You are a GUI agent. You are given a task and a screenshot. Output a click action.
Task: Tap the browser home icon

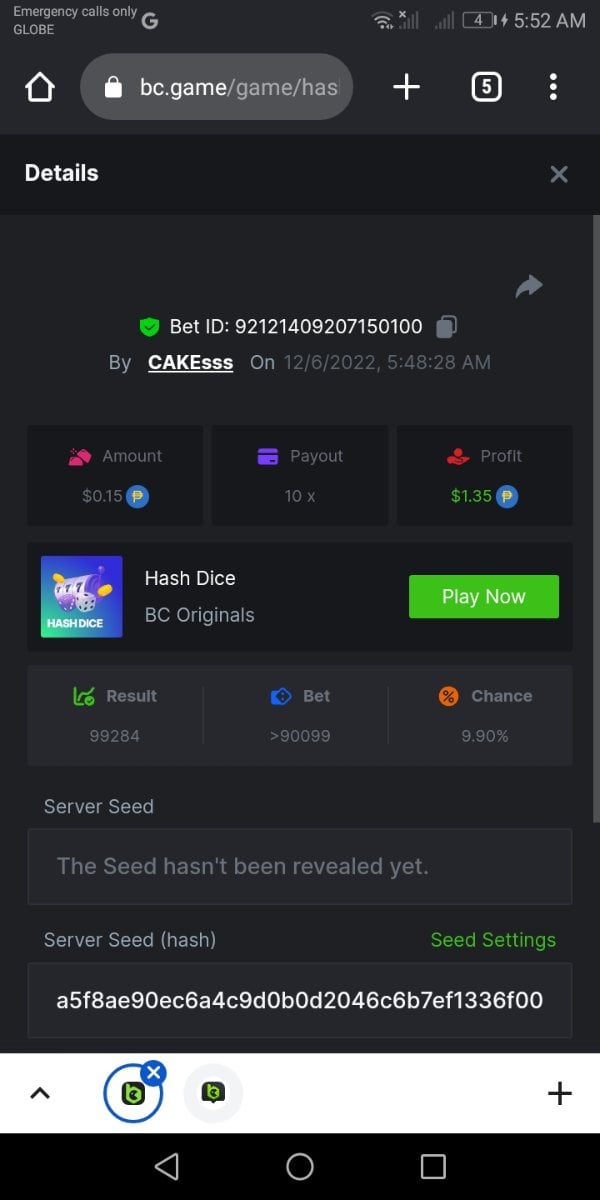coord(39,88)
